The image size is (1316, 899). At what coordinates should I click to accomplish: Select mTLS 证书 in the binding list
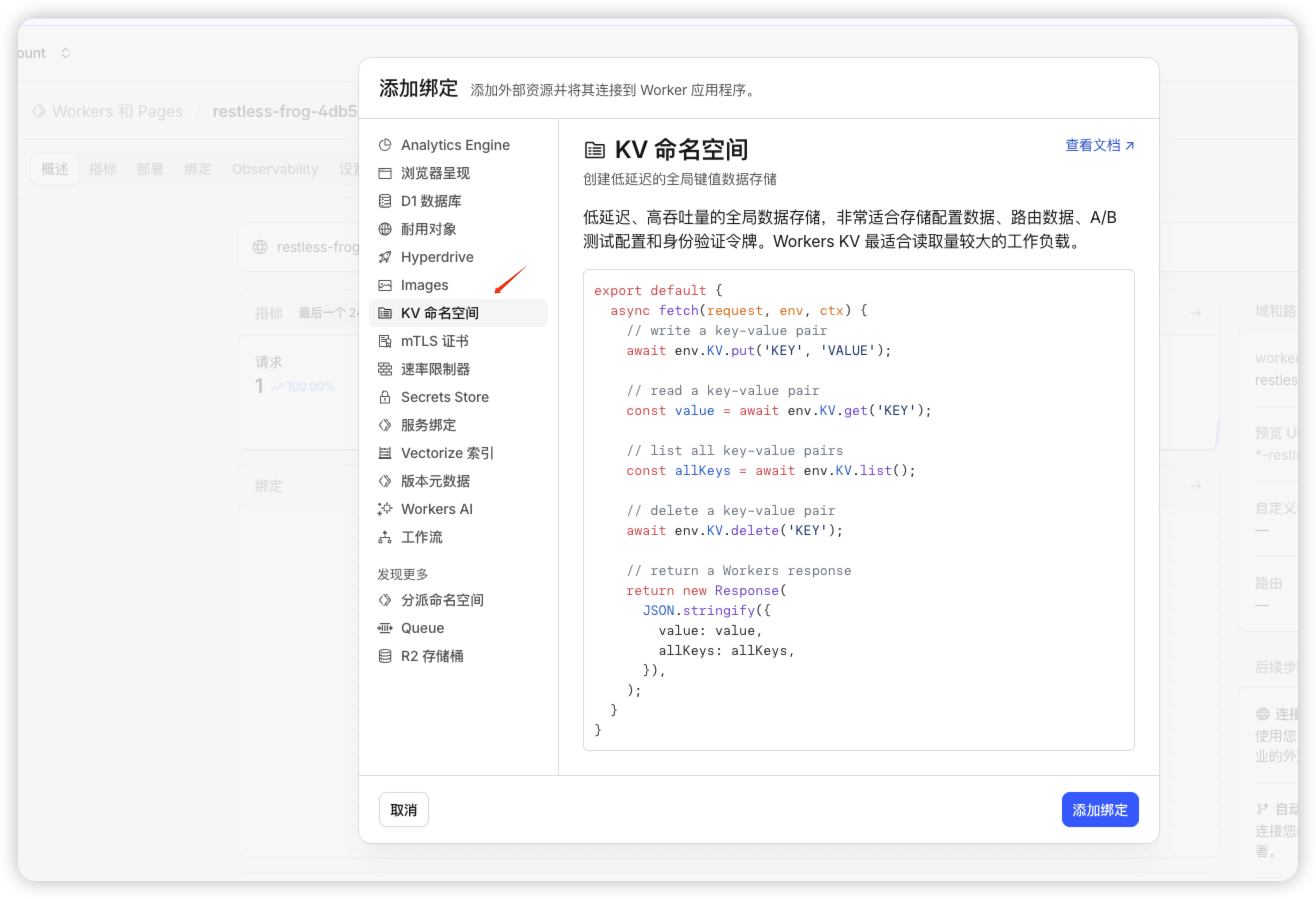point(434,341)
